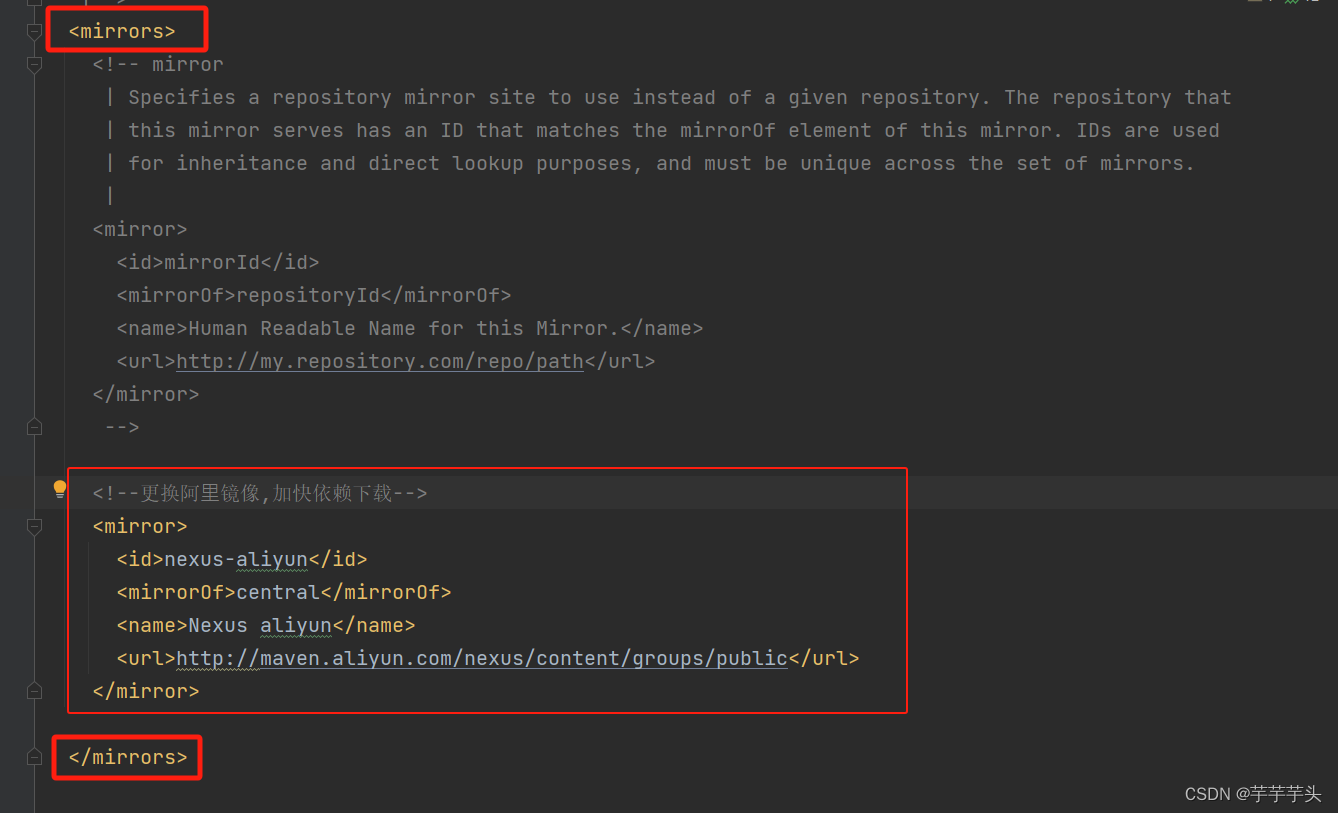Viewport: 1338px width, 813px height.
Task: Click the <mirrorOf>central</mirrorOf> line
Action: pos(284,592)
